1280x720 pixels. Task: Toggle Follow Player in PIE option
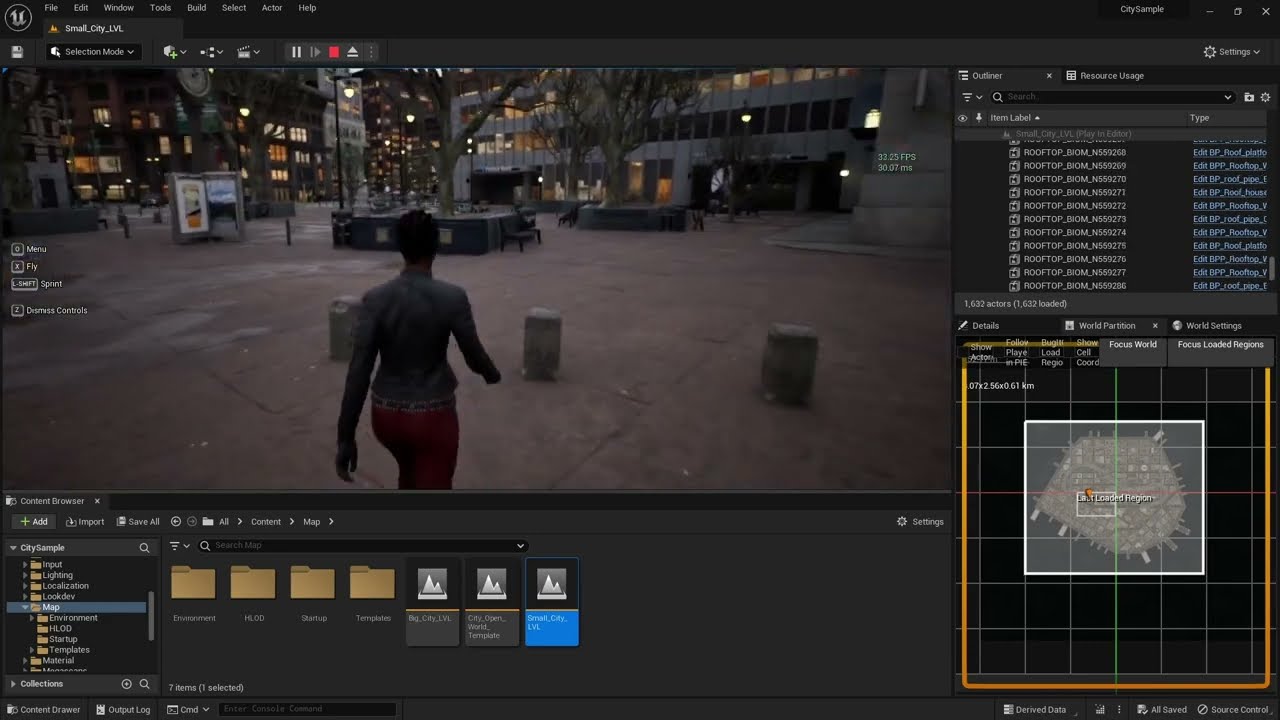[x=1017, y=352]
